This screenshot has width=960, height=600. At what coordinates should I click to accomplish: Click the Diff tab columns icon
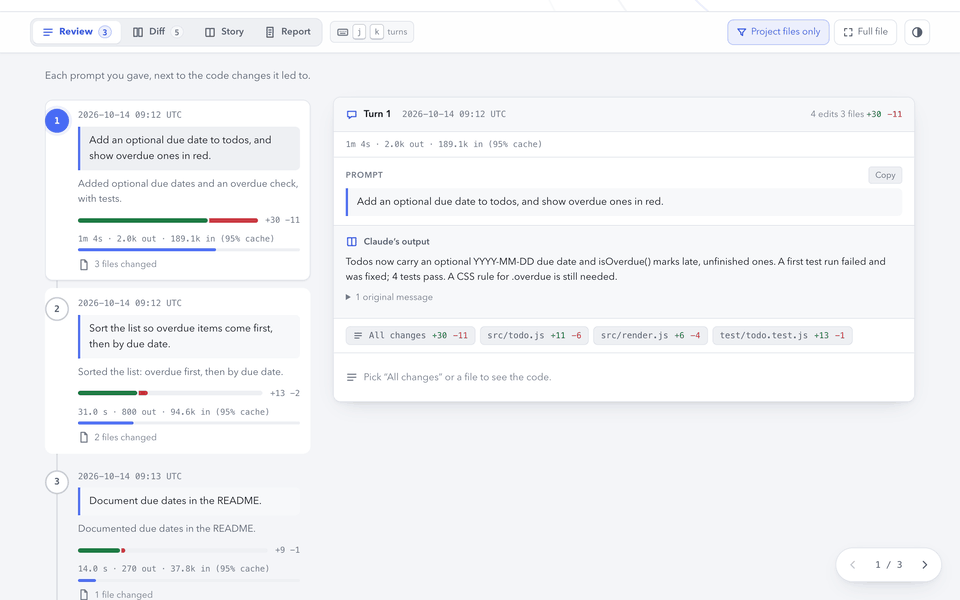point(138,32)
